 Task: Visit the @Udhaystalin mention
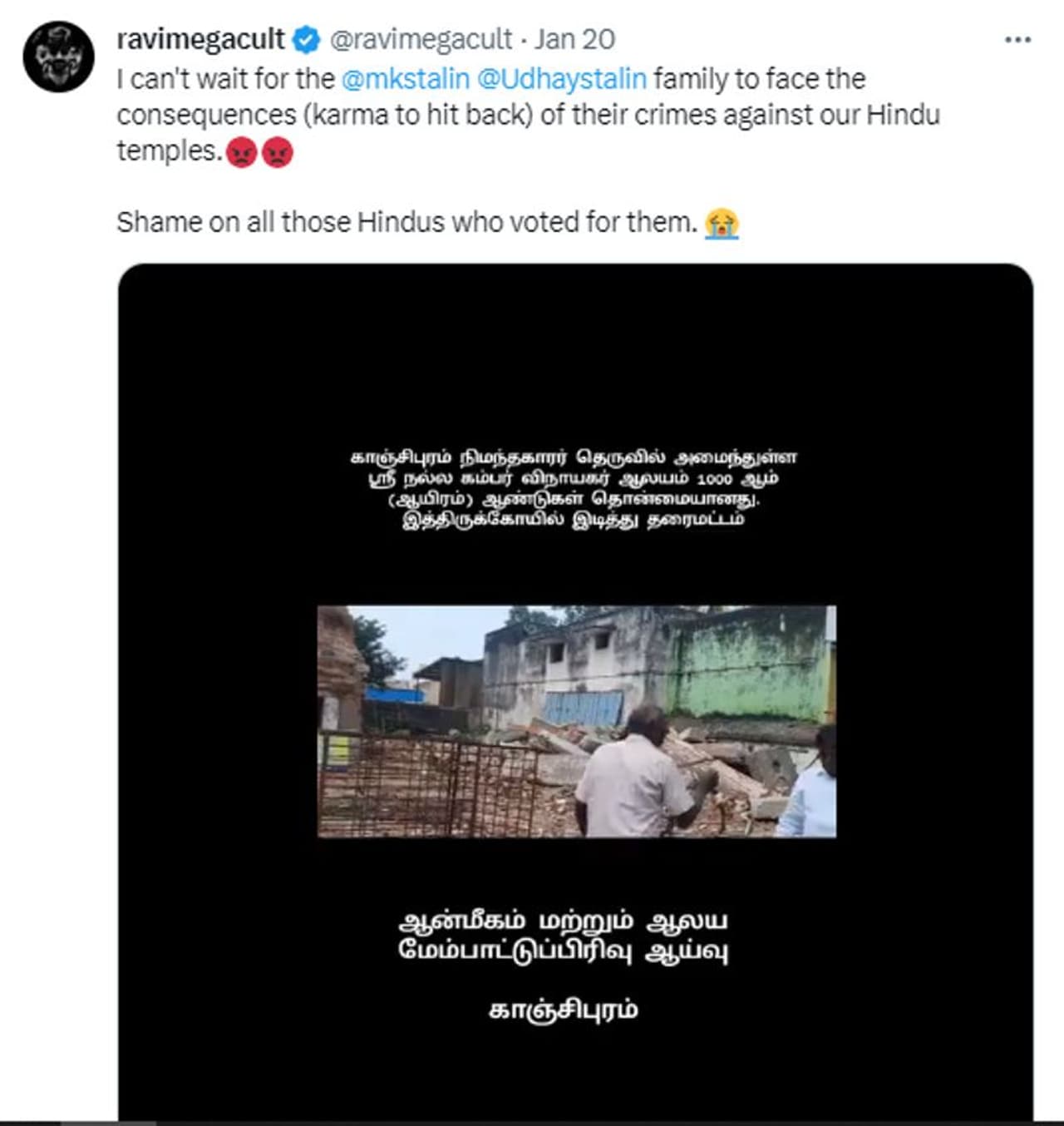click(562, 79)
